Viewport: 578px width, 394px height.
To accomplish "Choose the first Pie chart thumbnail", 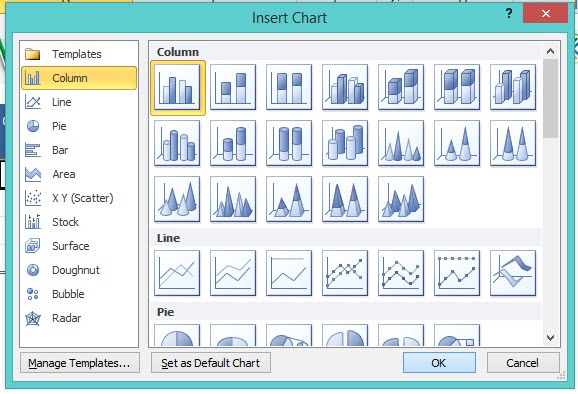I will [177, 335].
